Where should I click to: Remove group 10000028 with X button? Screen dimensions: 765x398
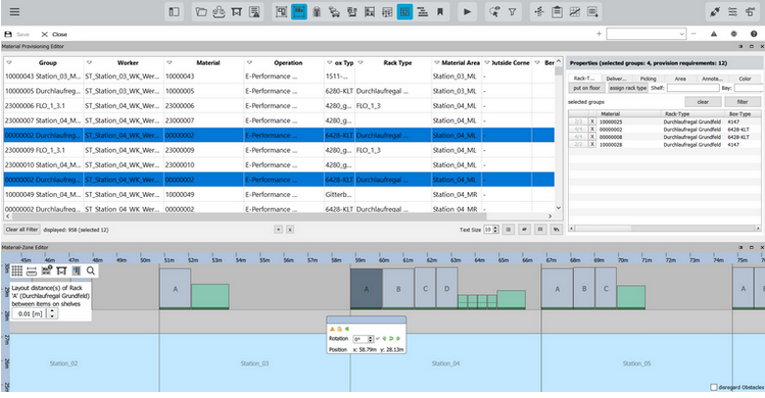coord(592,145)
